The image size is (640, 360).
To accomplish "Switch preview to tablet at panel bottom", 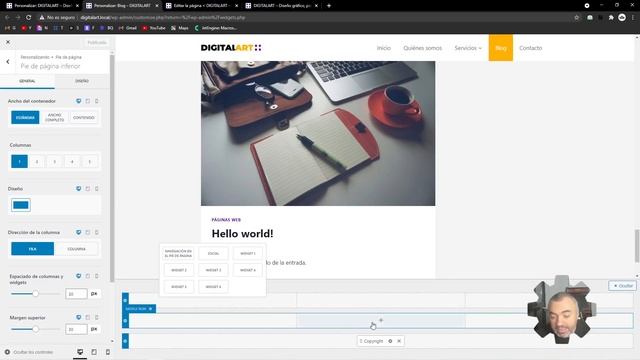I will 94,352.
